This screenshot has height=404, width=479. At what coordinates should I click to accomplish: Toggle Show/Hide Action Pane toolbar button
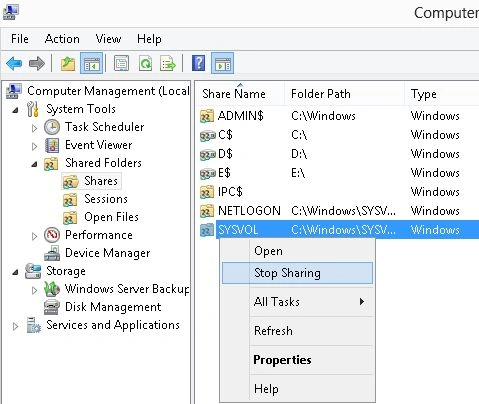[x=223, y=63]
